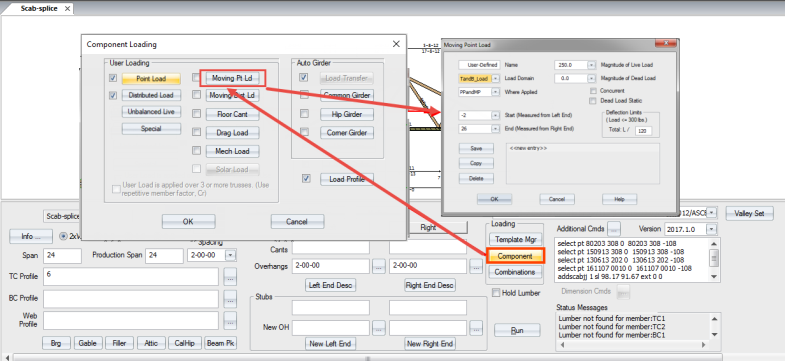Open the Spacing 2-00-00 dropdown
785x361 pixels.
230,255
